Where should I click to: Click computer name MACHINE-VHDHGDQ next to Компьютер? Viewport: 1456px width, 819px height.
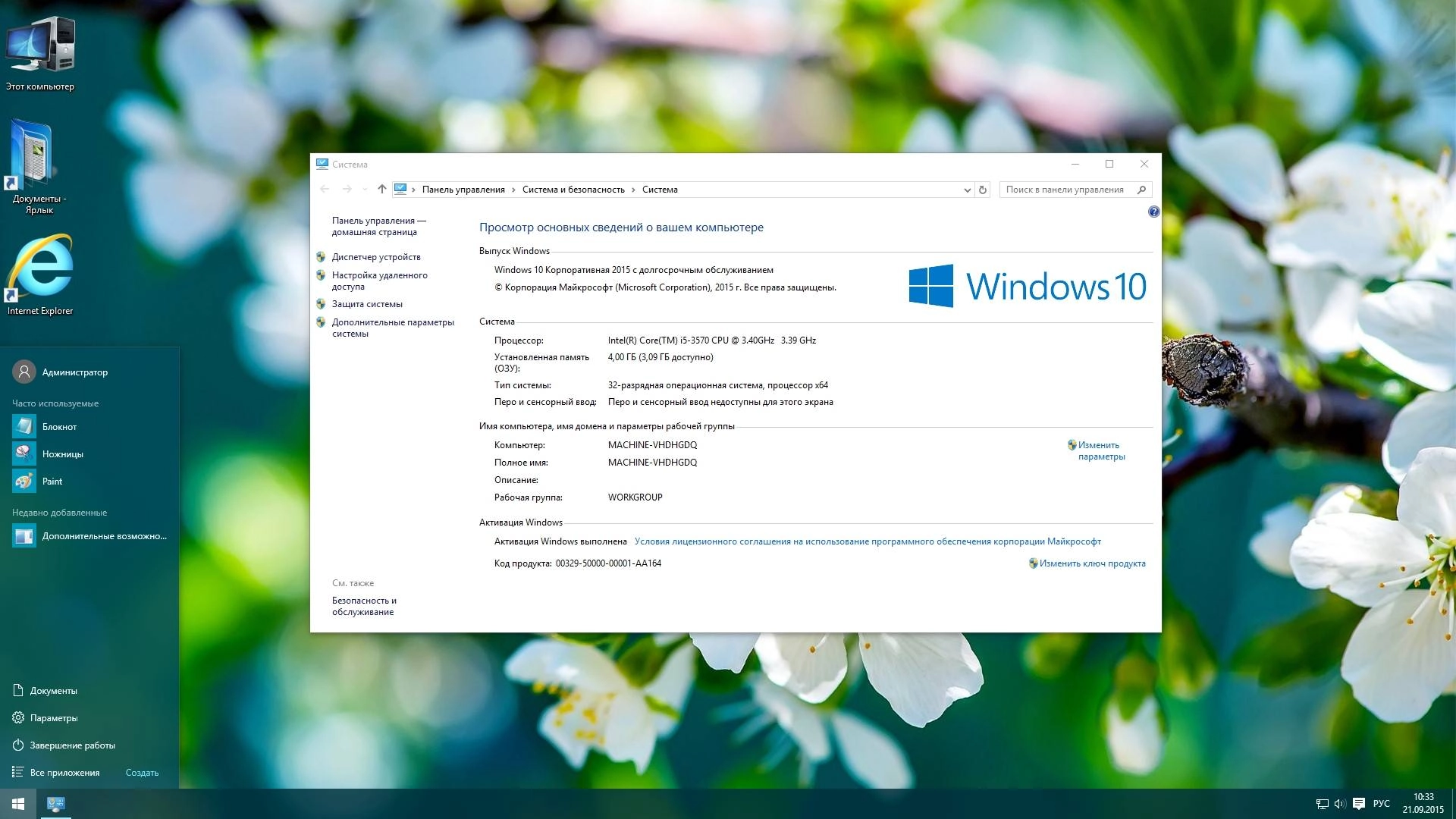point(652,445)
